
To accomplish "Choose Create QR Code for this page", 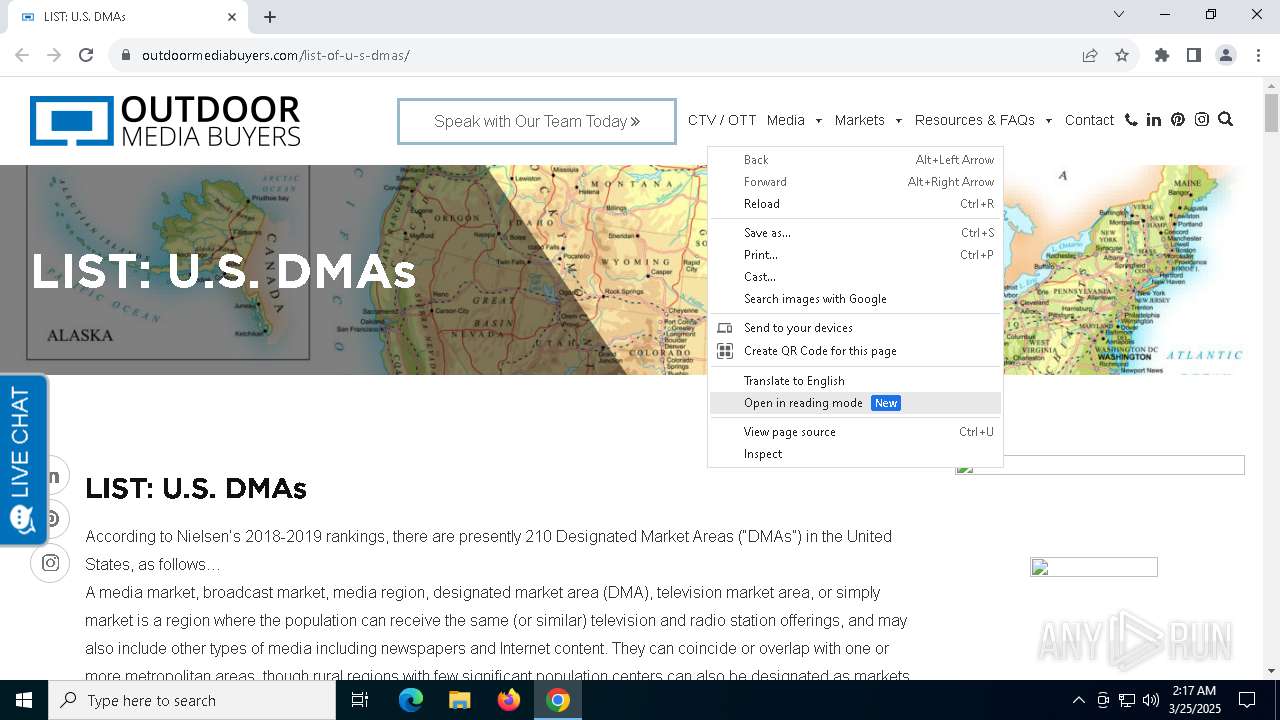I will (855, 351).
